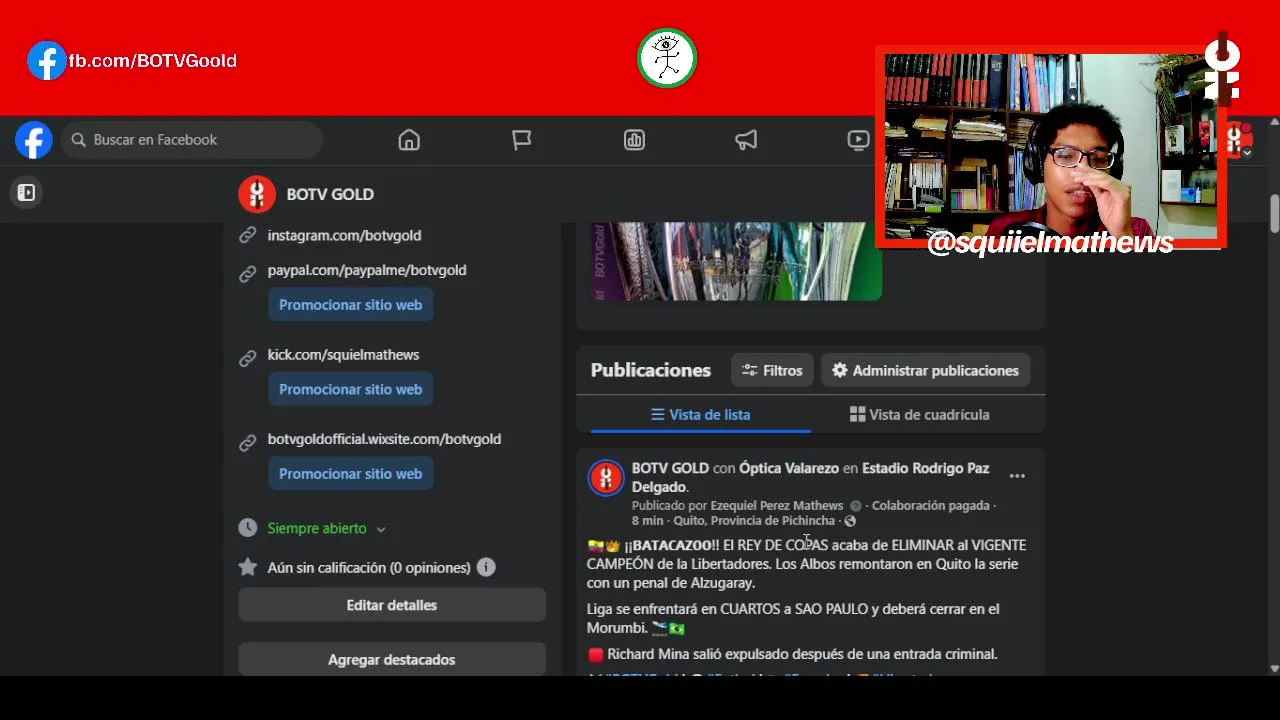Click the link icon next to paypal.com/paypalme/botvgold
The width and height of the screenshot is (1280, 720).
(x=248, y=274)
